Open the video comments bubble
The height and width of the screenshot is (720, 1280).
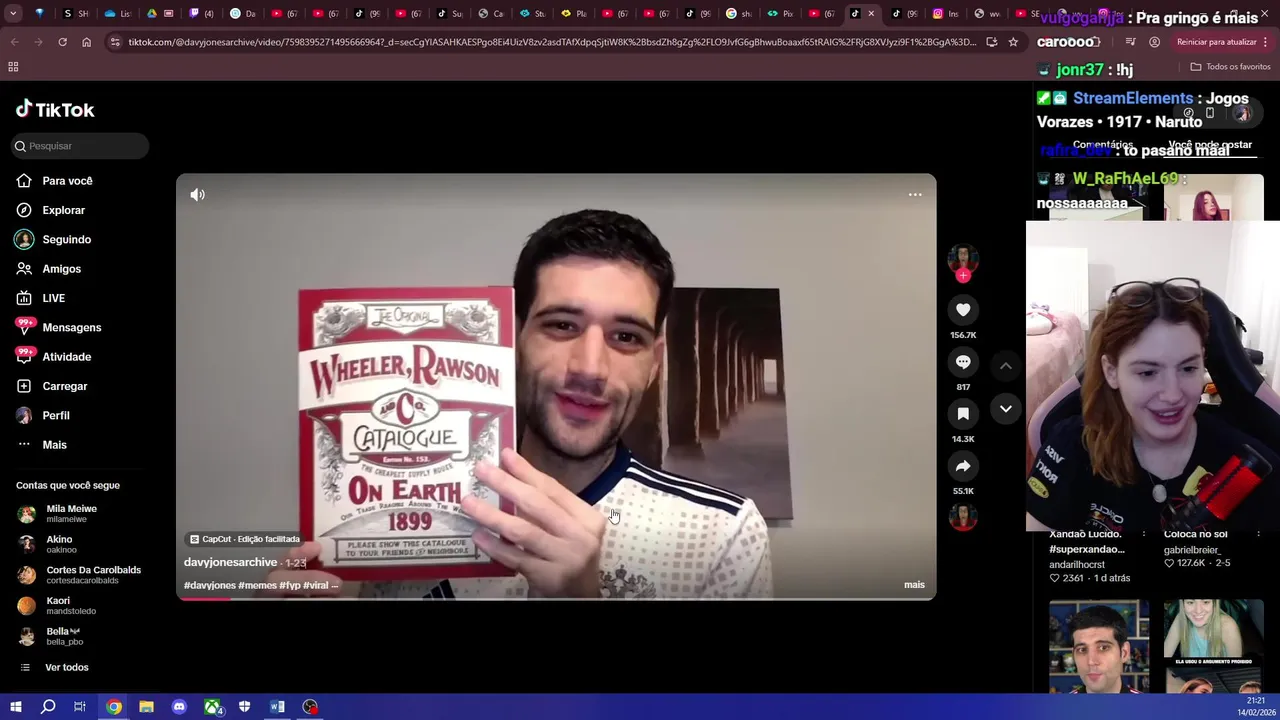tap(963, 362)
